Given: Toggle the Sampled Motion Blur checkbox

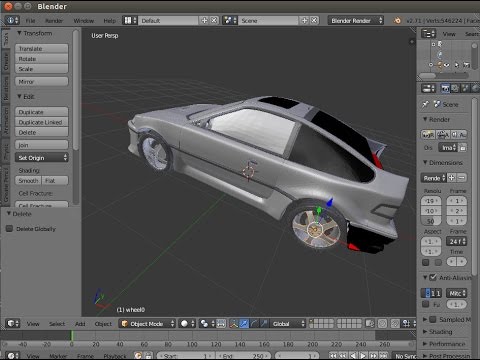Looking at the screenshot, I should (x=433, y=319).
